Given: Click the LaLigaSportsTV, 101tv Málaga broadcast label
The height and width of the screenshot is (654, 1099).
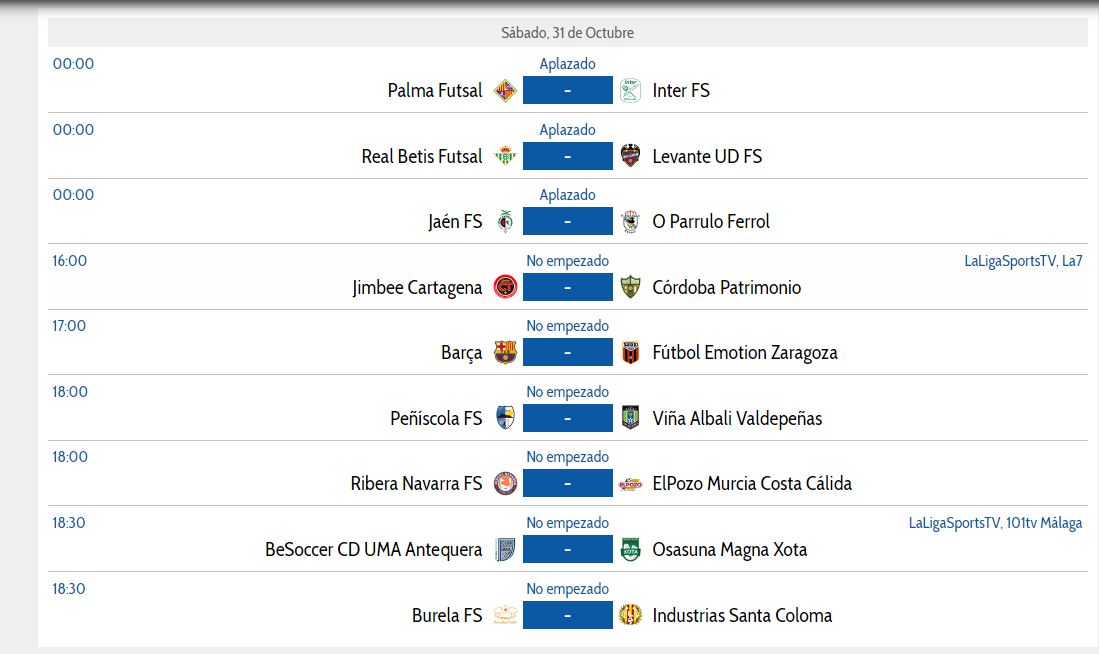Looking at the screenshot, I should [x=995, y=523].
